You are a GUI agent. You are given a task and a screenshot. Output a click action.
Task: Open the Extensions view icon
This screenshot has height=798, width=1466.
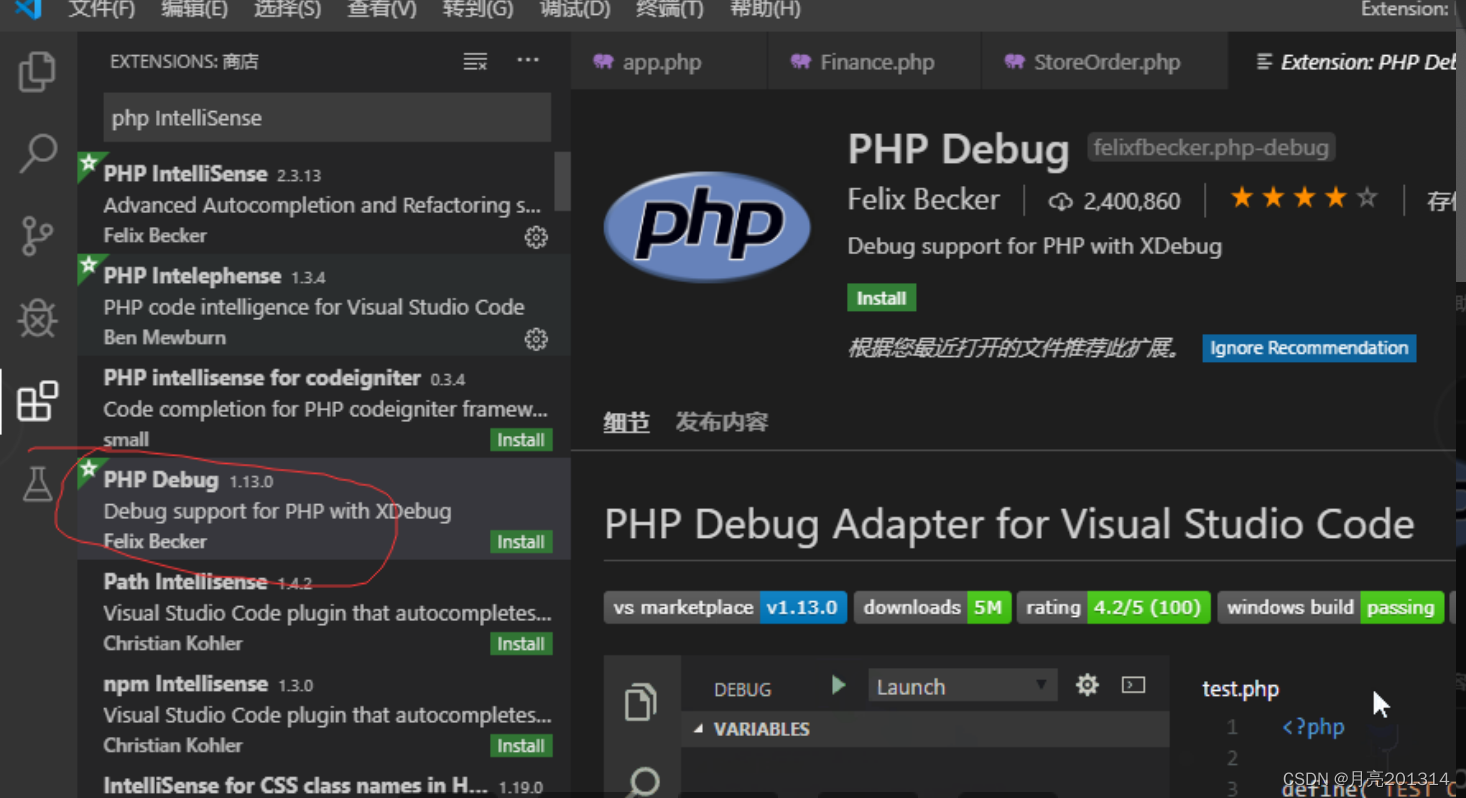pyautogui.click(x=38, y=402)
